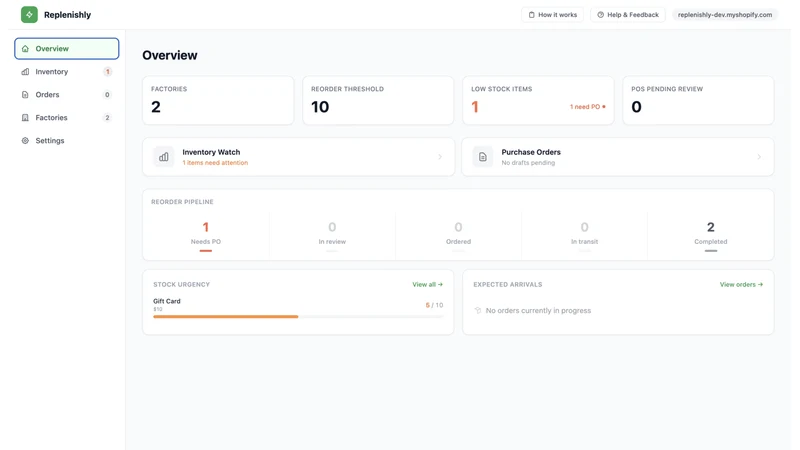Click the Help & Feedback question icon
Image resolution: width=800 pixels, height=450 pixels.
601,15
